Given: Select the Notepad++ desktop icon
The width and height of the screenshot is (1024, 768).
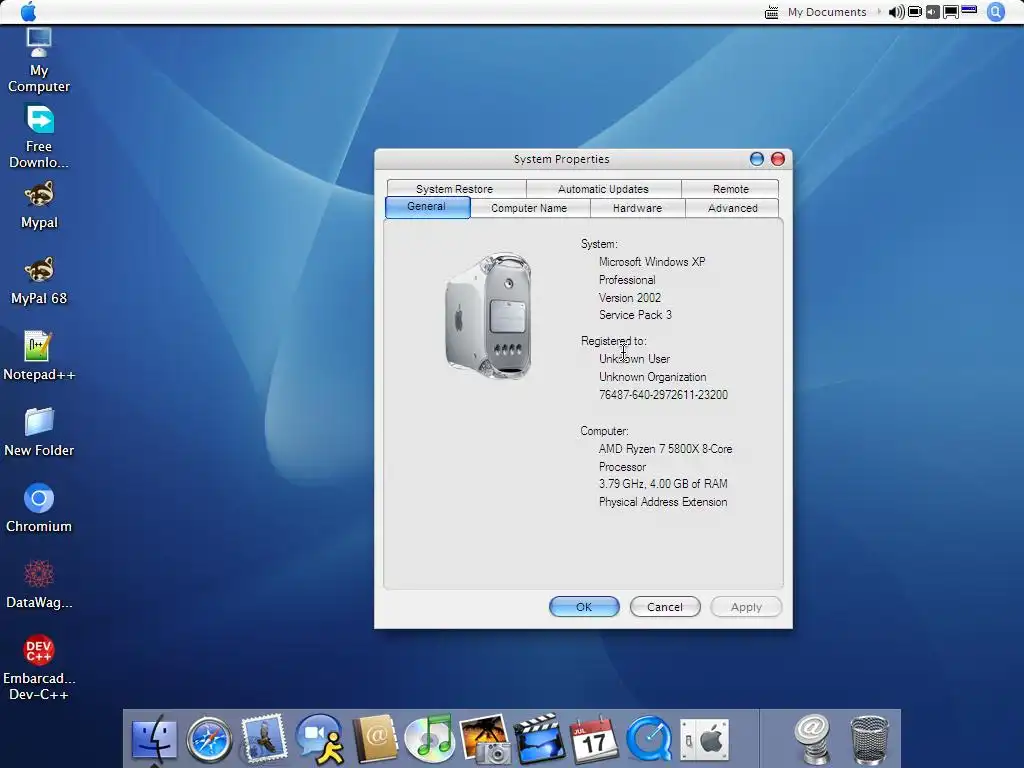Looking at the screenshot, I should coord(39,357).
